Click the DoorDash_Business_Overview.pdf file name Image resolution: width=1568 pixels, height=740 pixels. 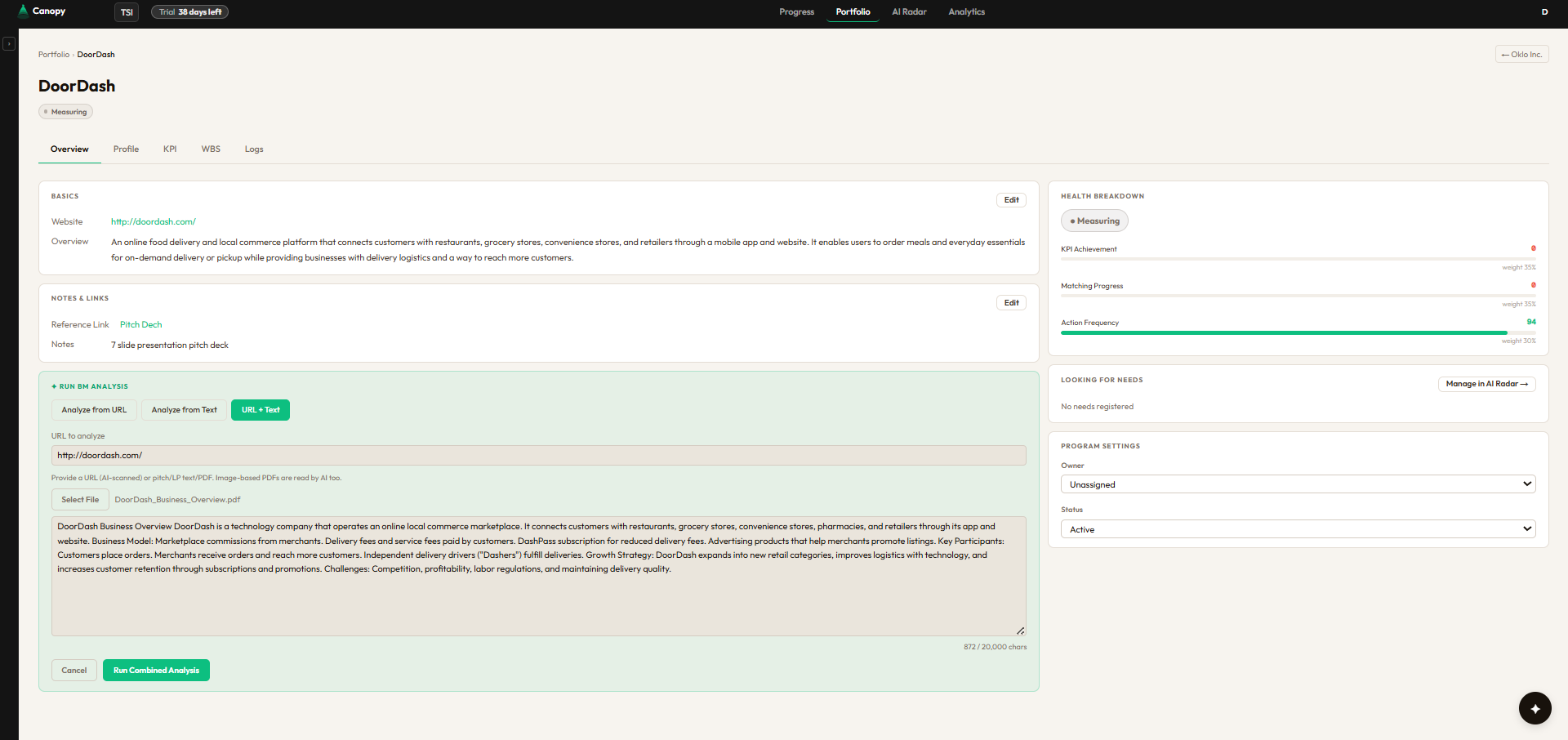(x=177, y=500)
